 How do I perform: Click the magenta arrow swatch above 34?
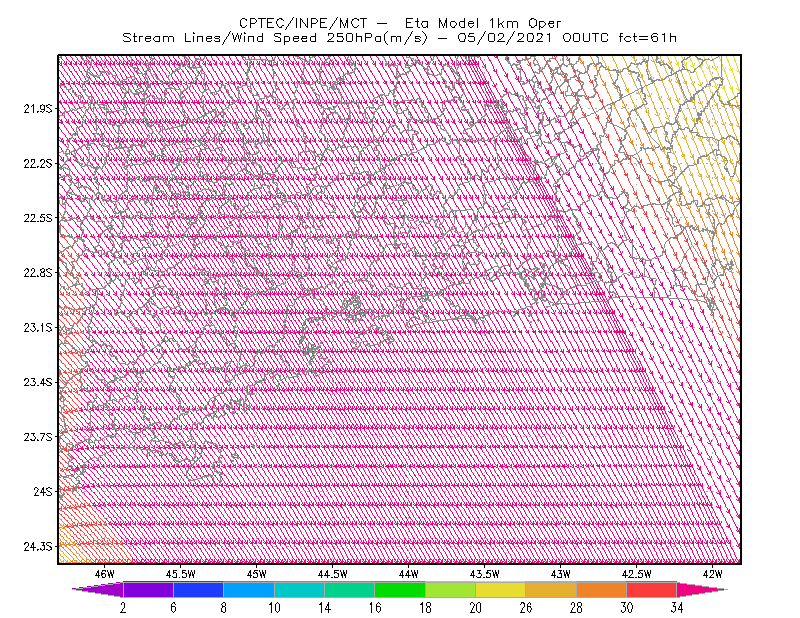(x=702, y=589)
